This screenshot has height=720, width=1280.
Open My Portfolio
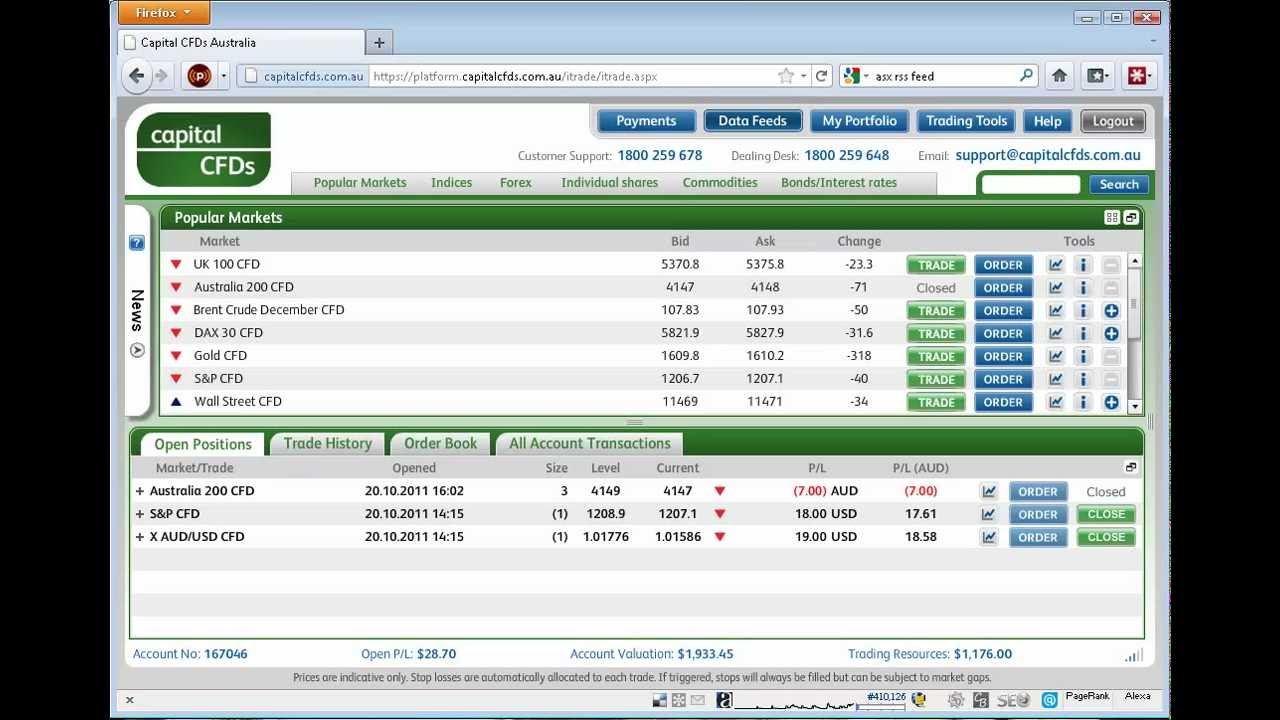coord(859,121)
